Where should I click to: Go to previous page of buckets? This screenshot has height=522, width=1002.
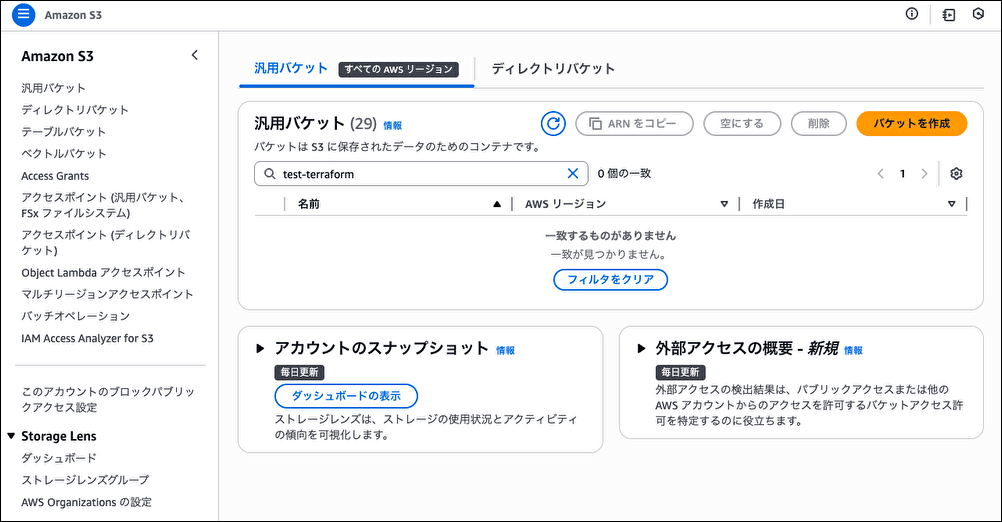point(881,174)
